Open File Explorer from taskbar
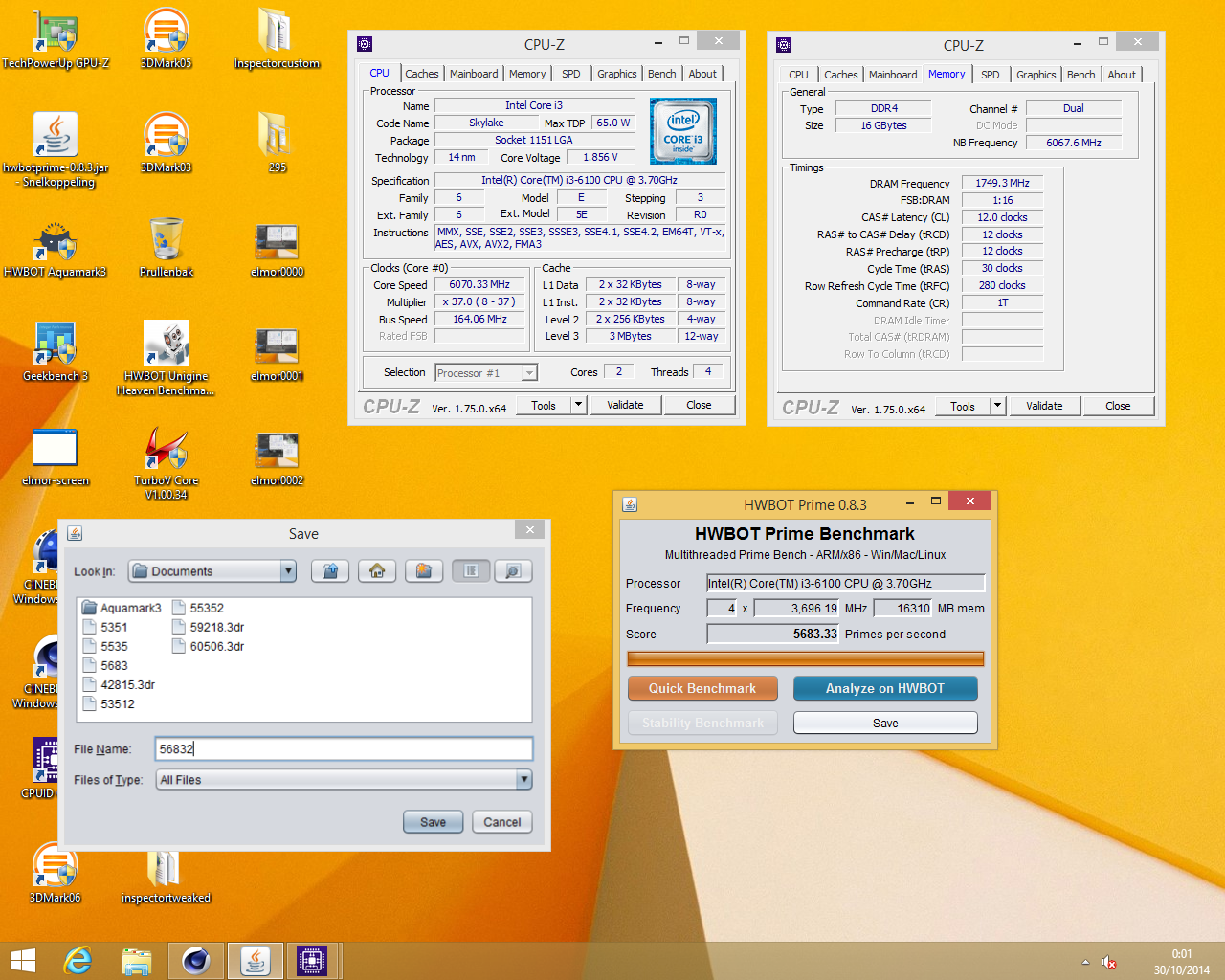 pyautogui.click(x=137, y=961)
